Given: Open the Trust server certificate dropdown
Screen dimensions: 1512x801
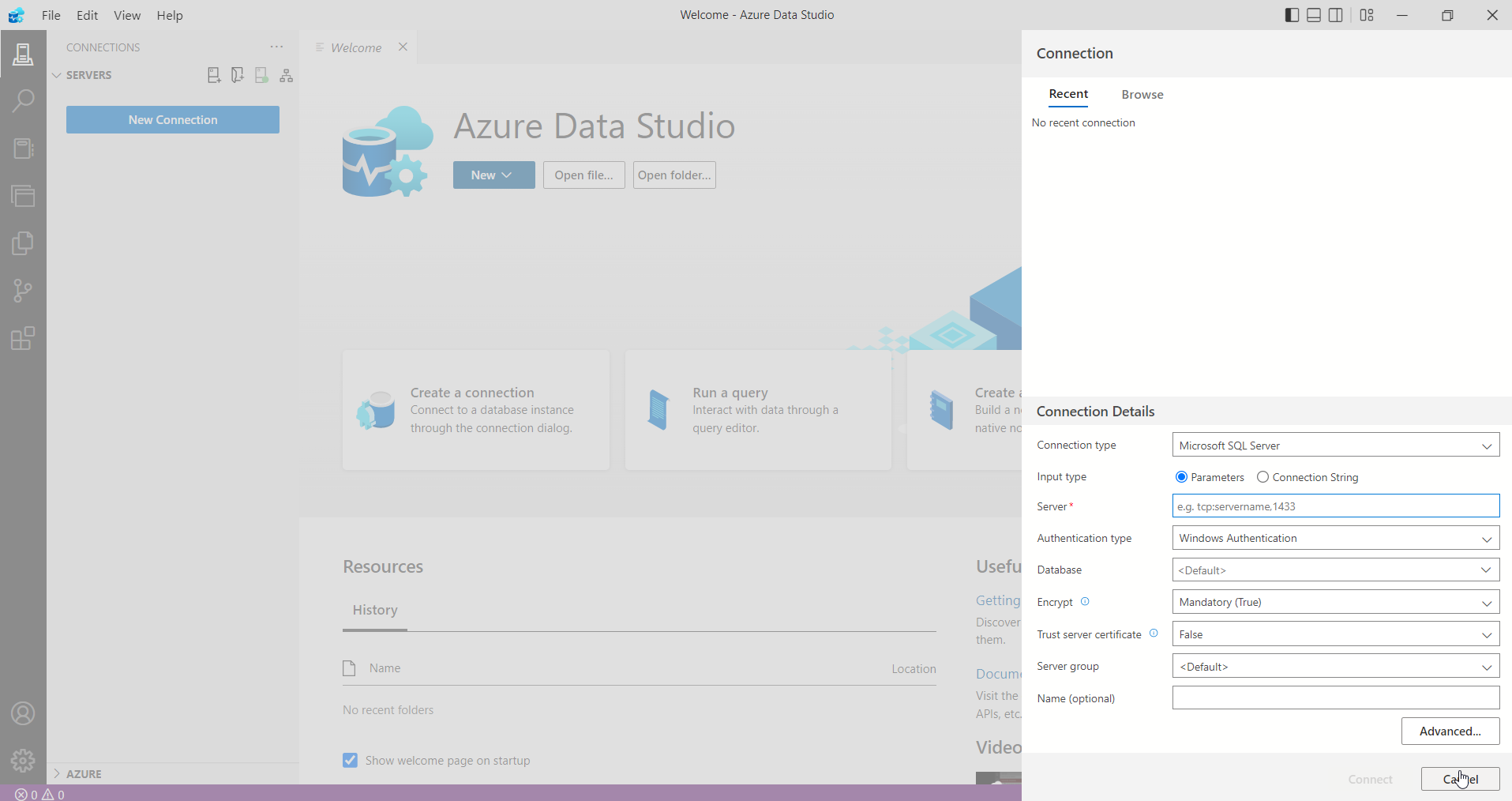Looking at the screenshot, I should point(1335,634).
